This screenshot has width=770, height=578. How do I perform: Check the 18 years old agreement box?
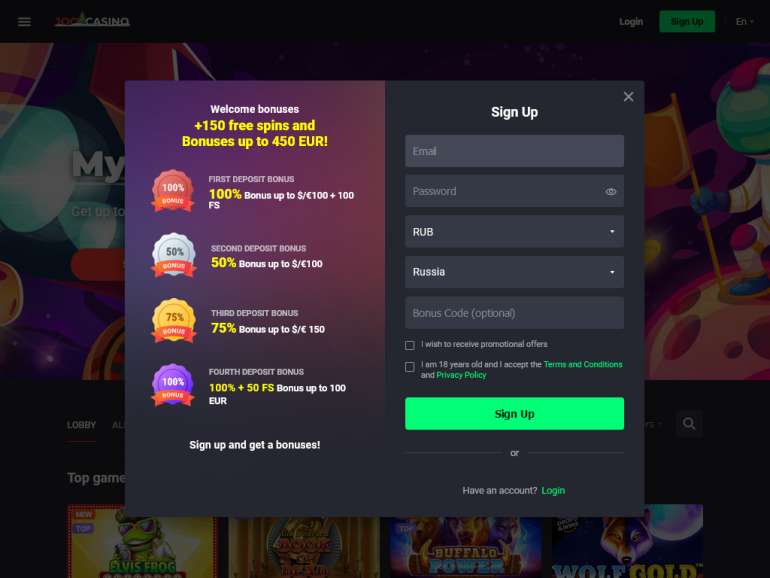click(x=410, y=367)
